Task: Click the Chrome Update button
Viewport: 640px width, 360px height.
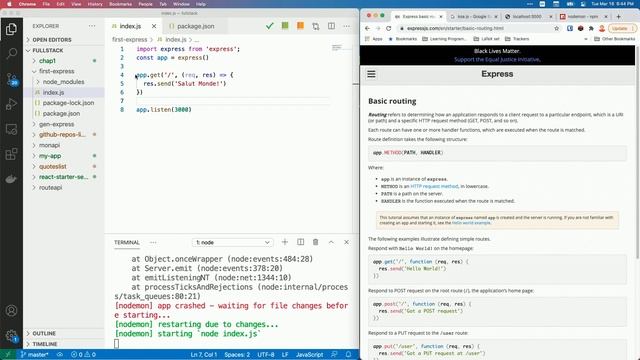Action: click(x=622, y=29)
